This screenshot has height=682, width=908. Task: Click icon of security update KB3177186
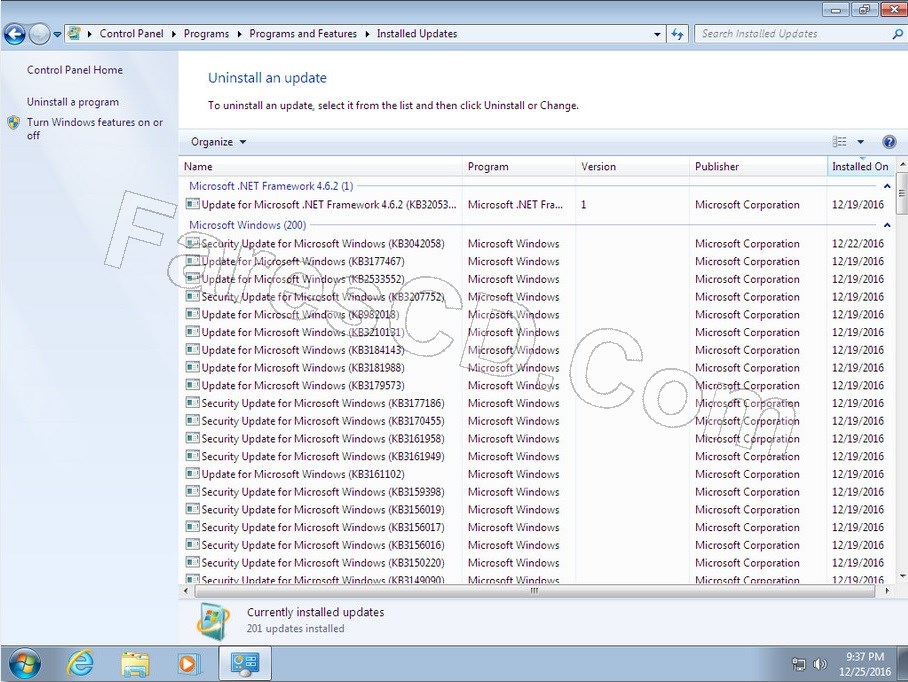(192, 403)
